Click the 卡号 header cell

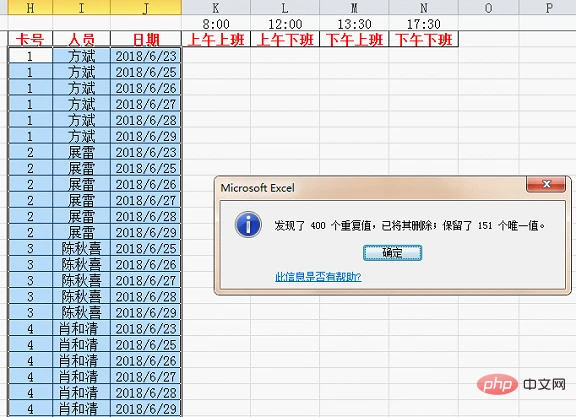point(30,39)
